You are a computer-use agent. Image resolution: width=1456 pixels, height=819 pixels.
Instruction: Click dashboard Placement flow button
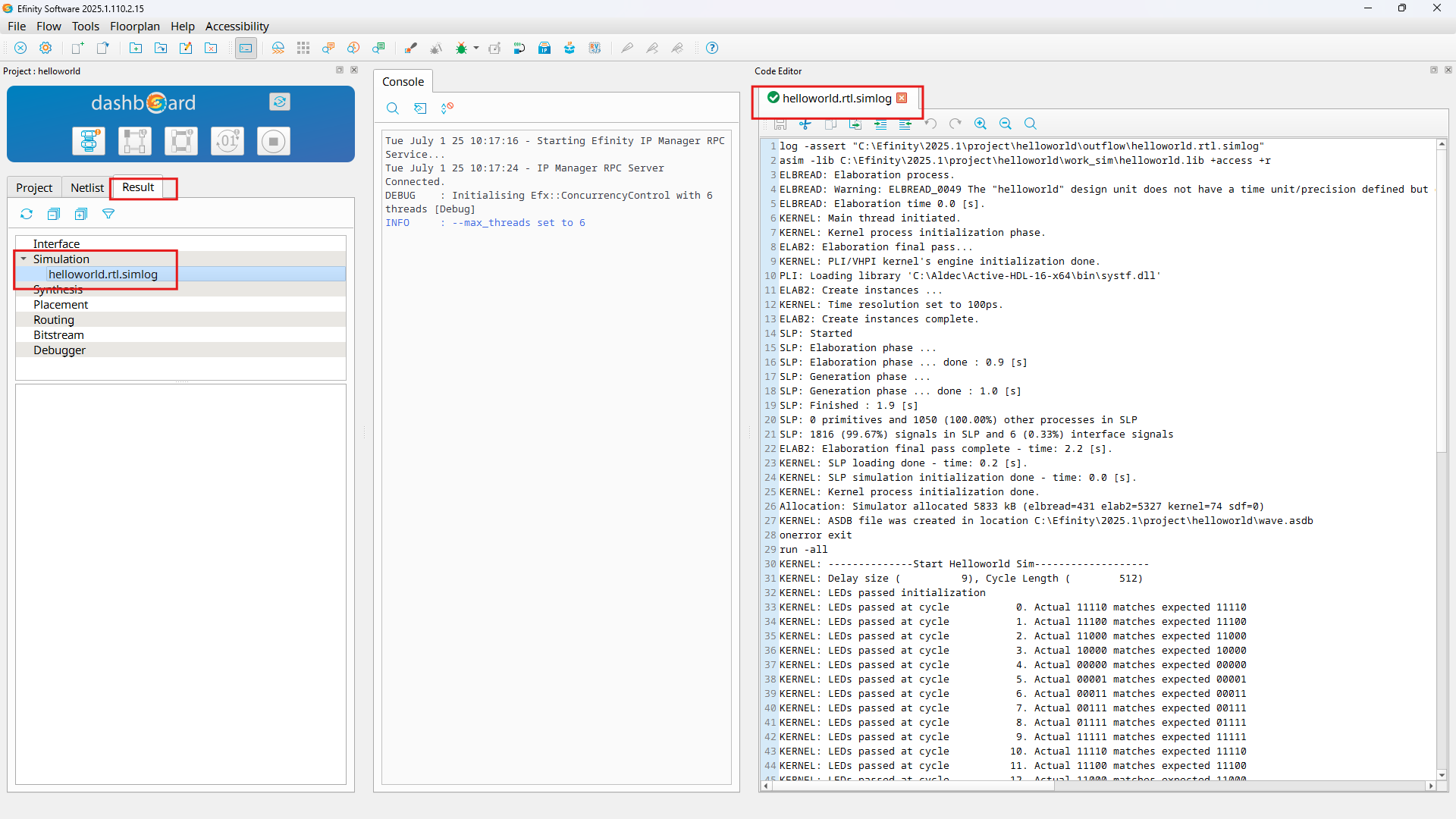135,141
